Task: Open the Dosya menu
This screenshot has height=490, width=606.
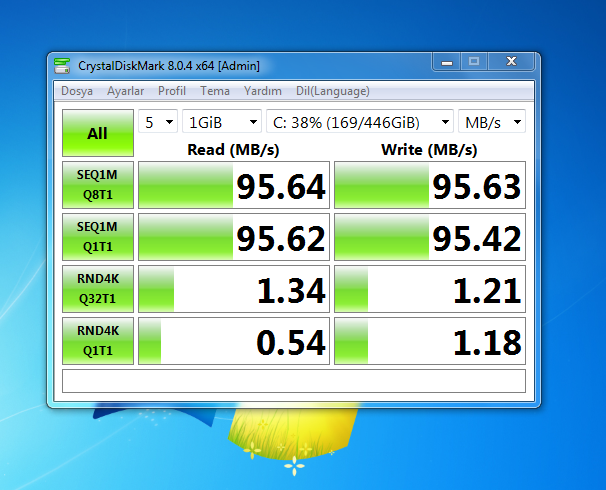Action: tap(77, 91)
